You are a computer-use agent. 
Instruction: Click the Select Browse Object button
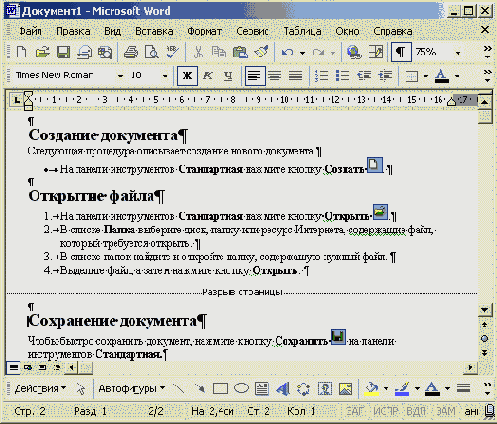[x=485, y=339]
